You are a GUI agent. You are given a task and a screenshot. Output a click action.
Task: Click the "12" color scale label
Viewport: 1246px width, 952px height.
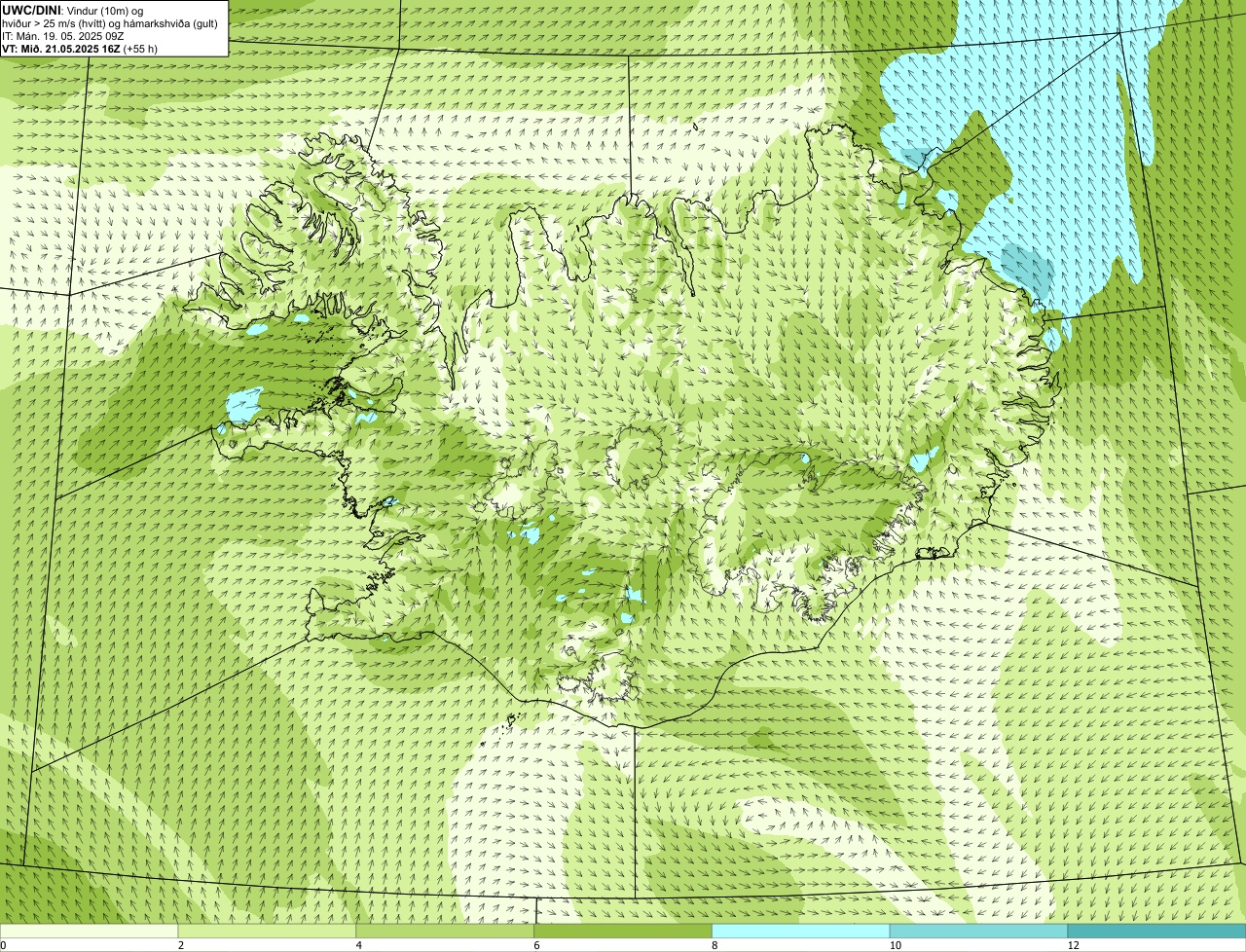point(1073,945)
